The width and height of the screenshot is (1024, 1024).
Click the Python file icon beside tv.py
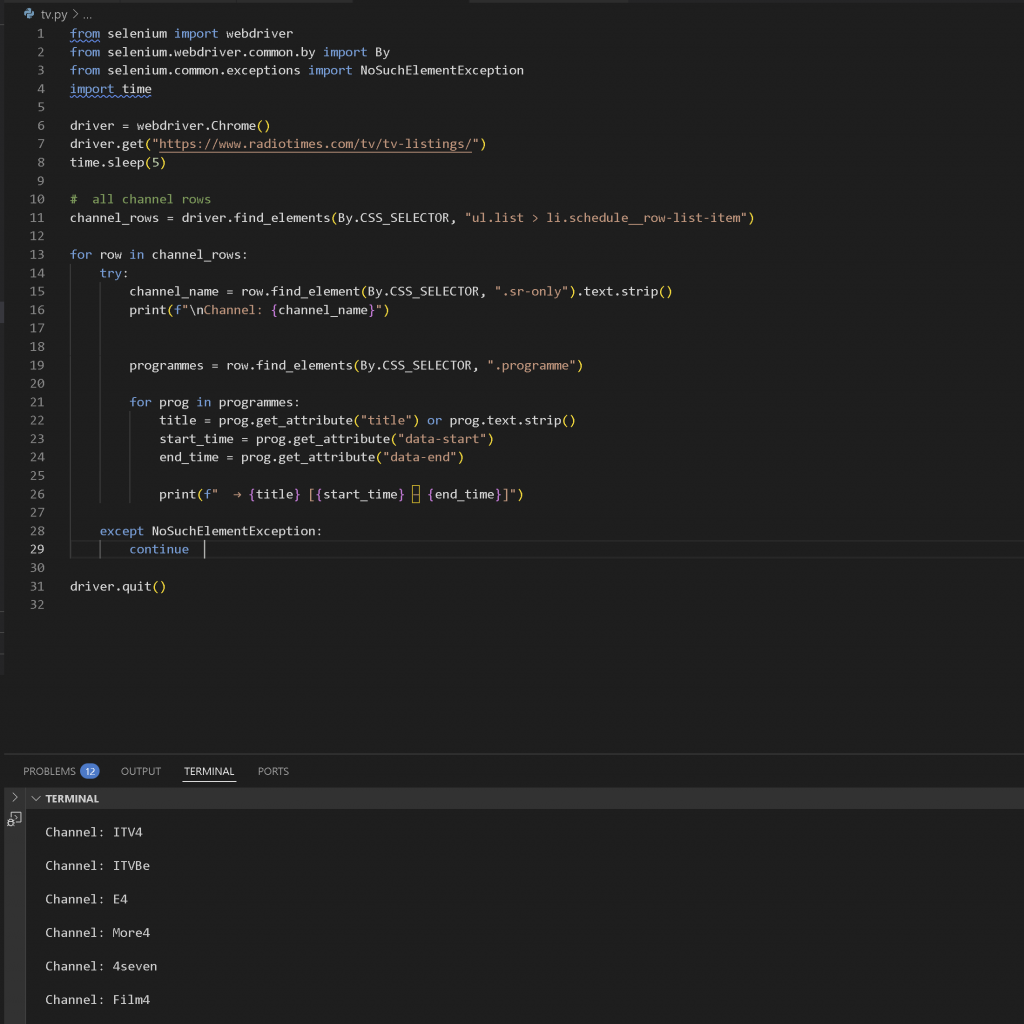click(29, 14)
